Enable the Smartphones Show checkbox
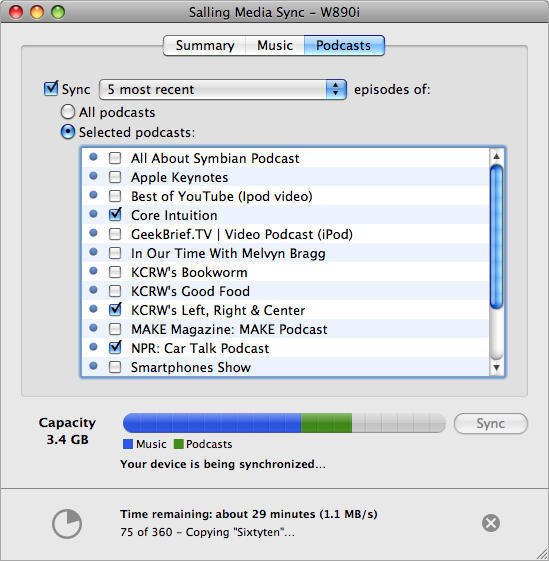The image size is (549, 561). coord(115,367)
